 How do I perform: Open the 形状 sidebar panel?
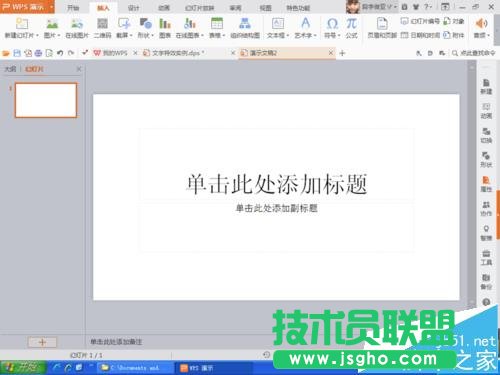click(x=486, y=160)
